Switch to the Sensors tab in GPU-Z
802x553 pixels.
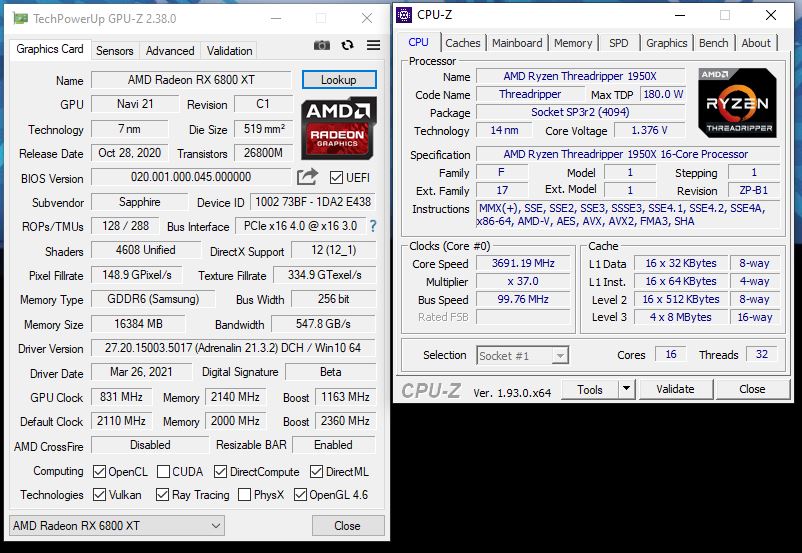(115, 51)
